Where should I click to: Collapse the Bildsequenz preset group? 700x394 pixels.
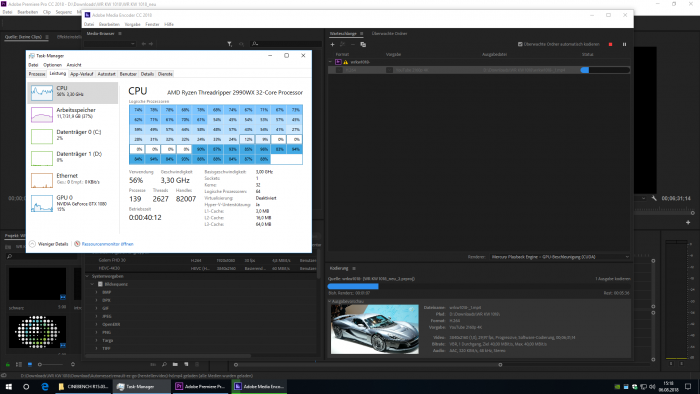pos(93,284)
